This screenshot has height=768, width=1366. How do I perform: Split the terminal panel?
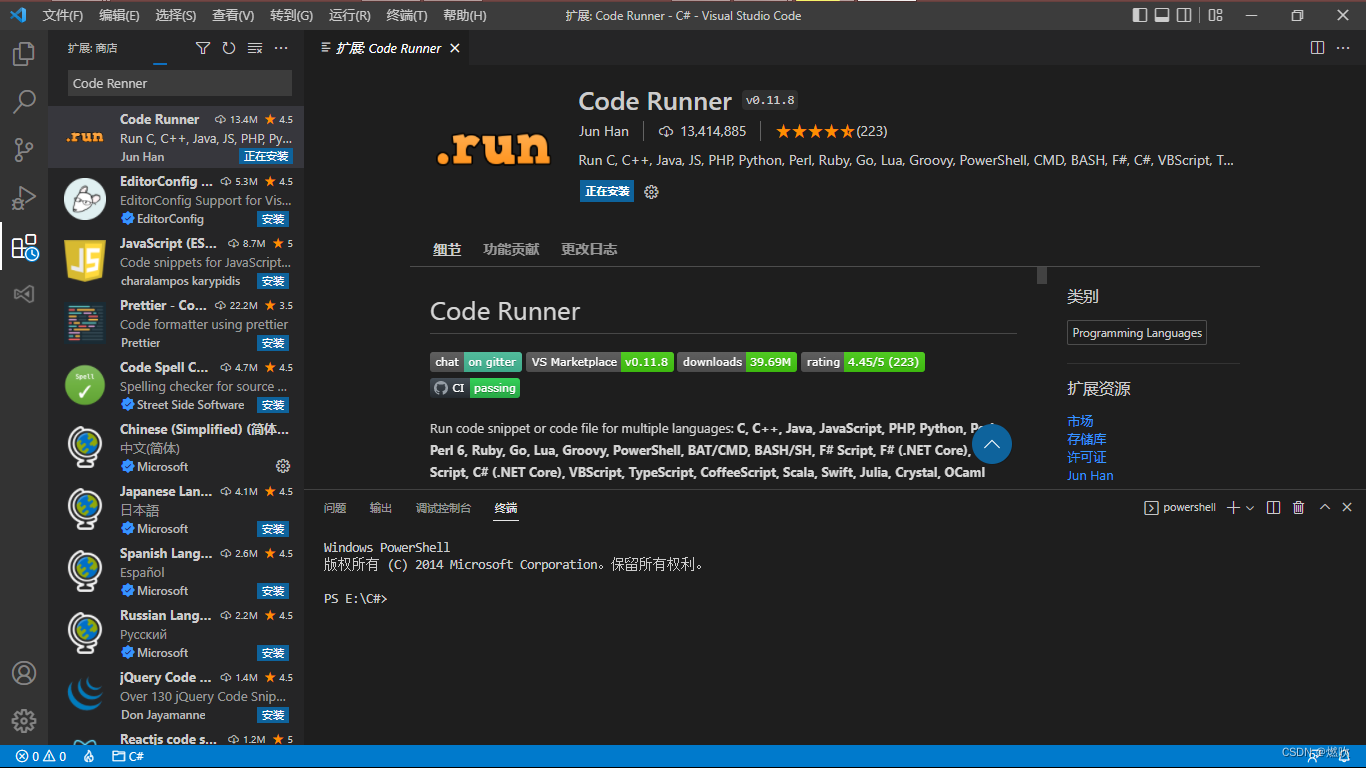(x=1273, y=508)
